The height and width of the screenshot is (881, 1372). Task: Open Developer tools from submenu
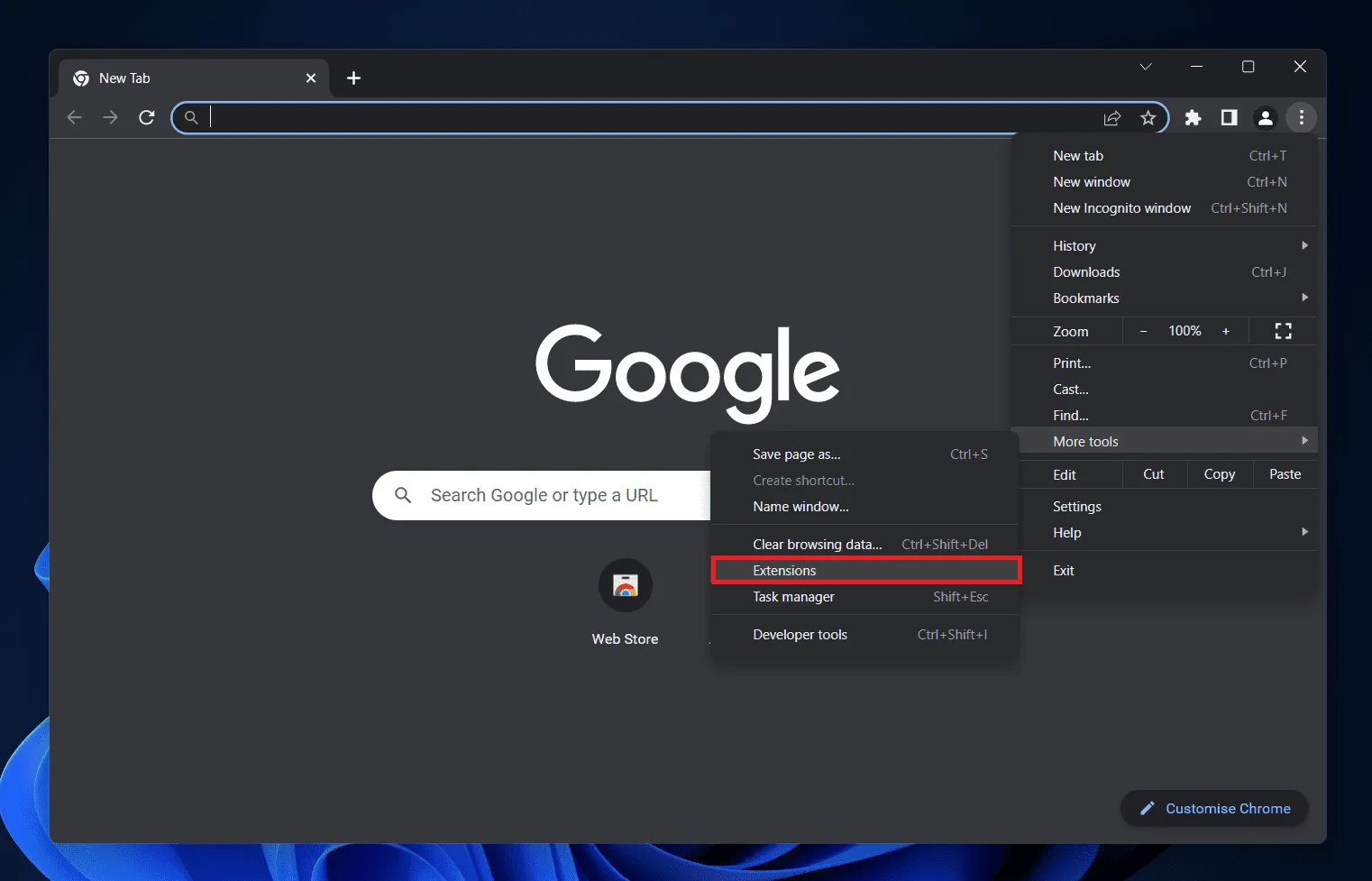[864, 635]
